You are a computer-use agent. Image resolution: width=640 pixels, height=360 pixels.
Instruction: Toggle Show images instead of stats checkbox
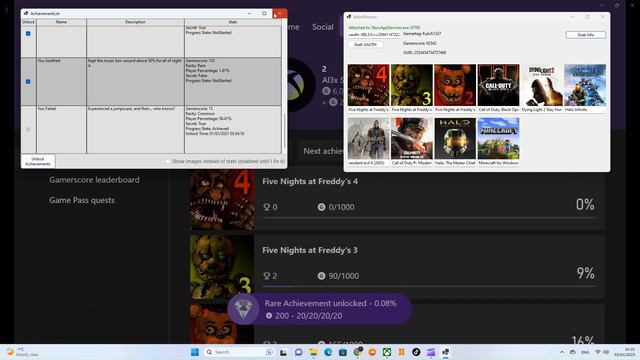168,162
